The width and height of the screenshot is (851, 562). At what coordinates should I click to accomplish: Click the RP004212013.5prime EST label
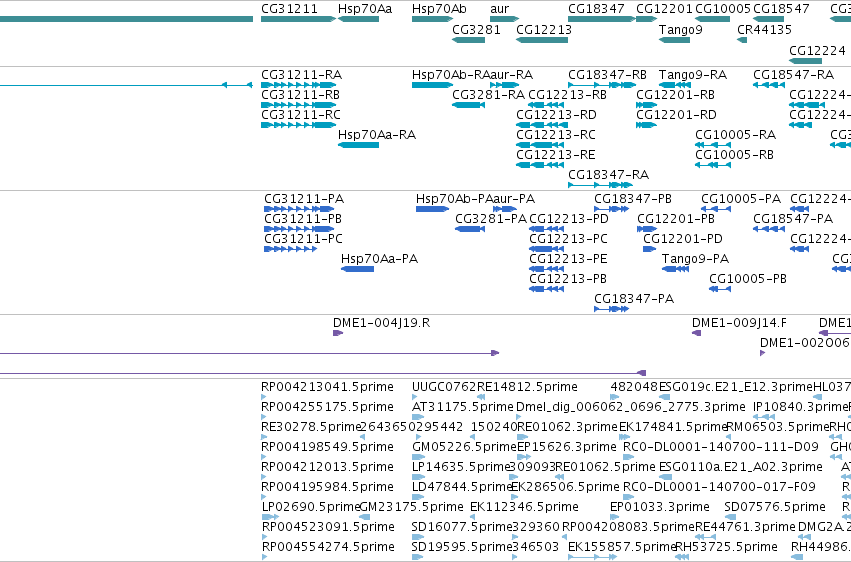point(327,468)
